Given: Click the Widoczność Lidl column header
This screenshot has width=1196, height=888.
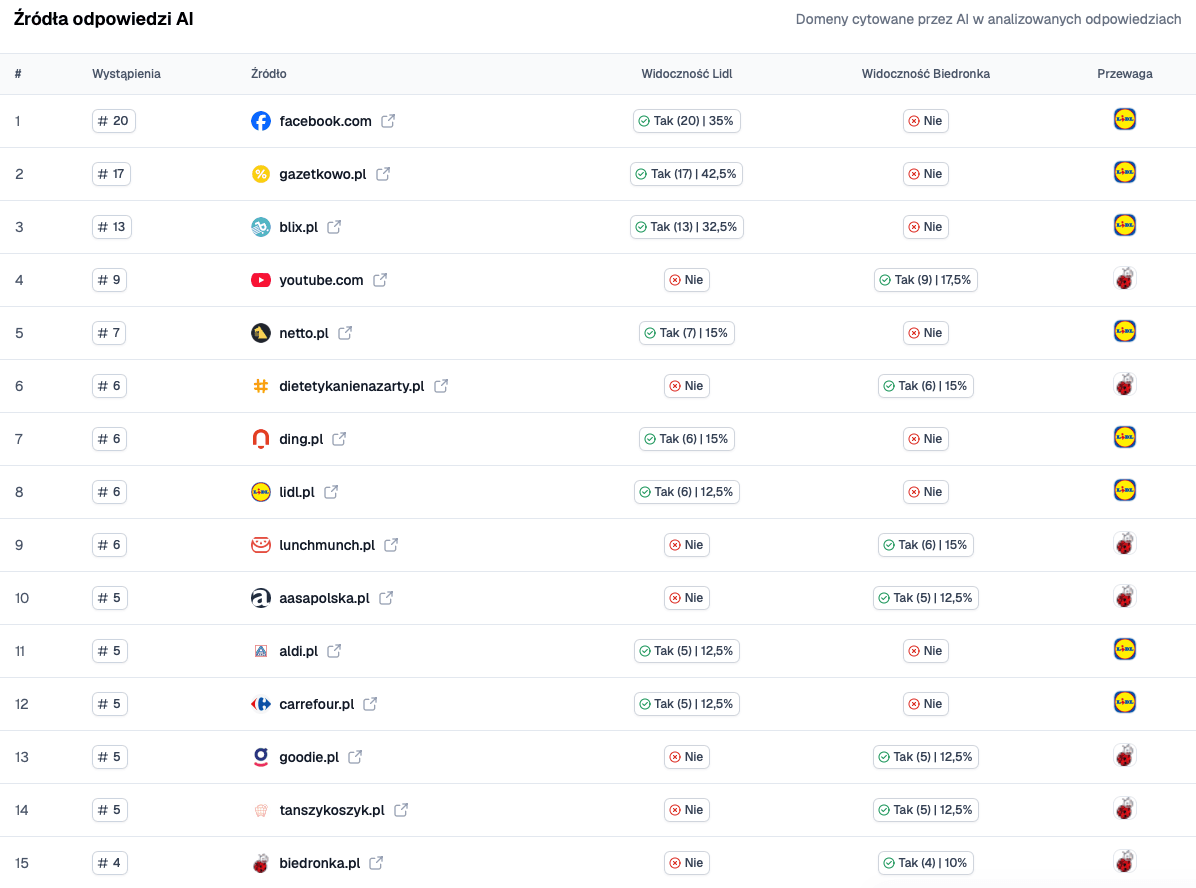Looking at the screenshot, I should click(686, 74).
